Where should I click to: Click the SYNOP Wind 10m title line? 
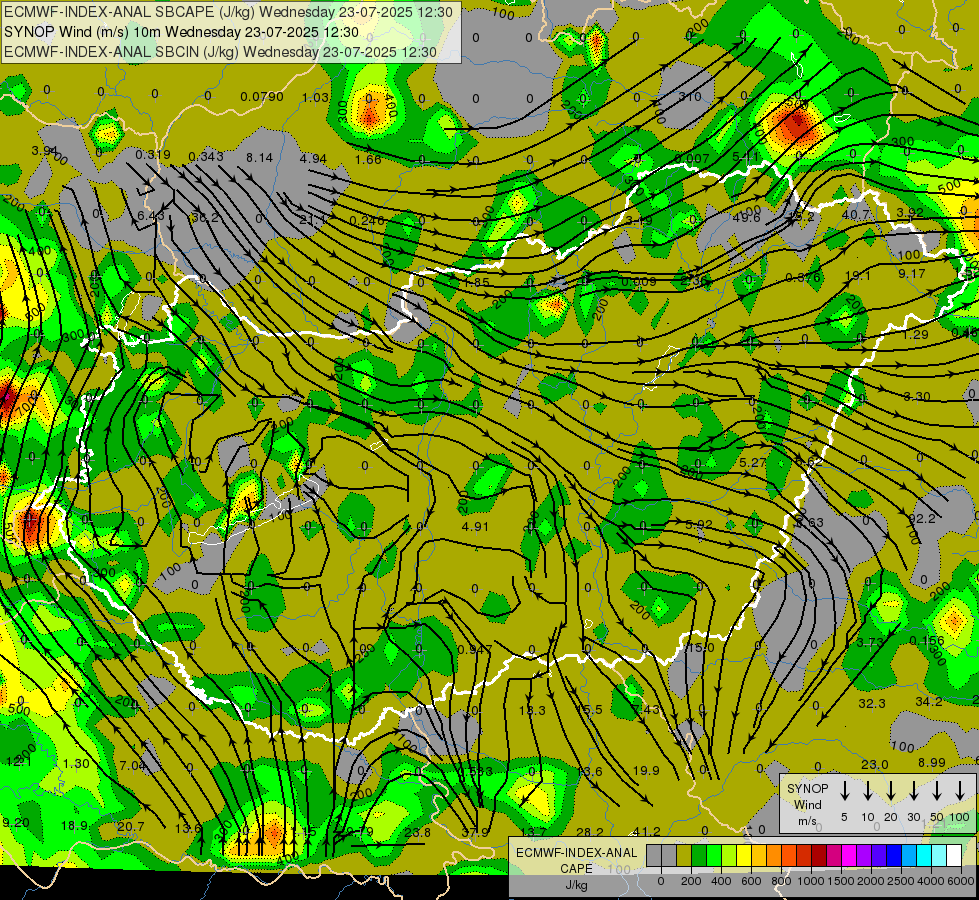[181, 32]
